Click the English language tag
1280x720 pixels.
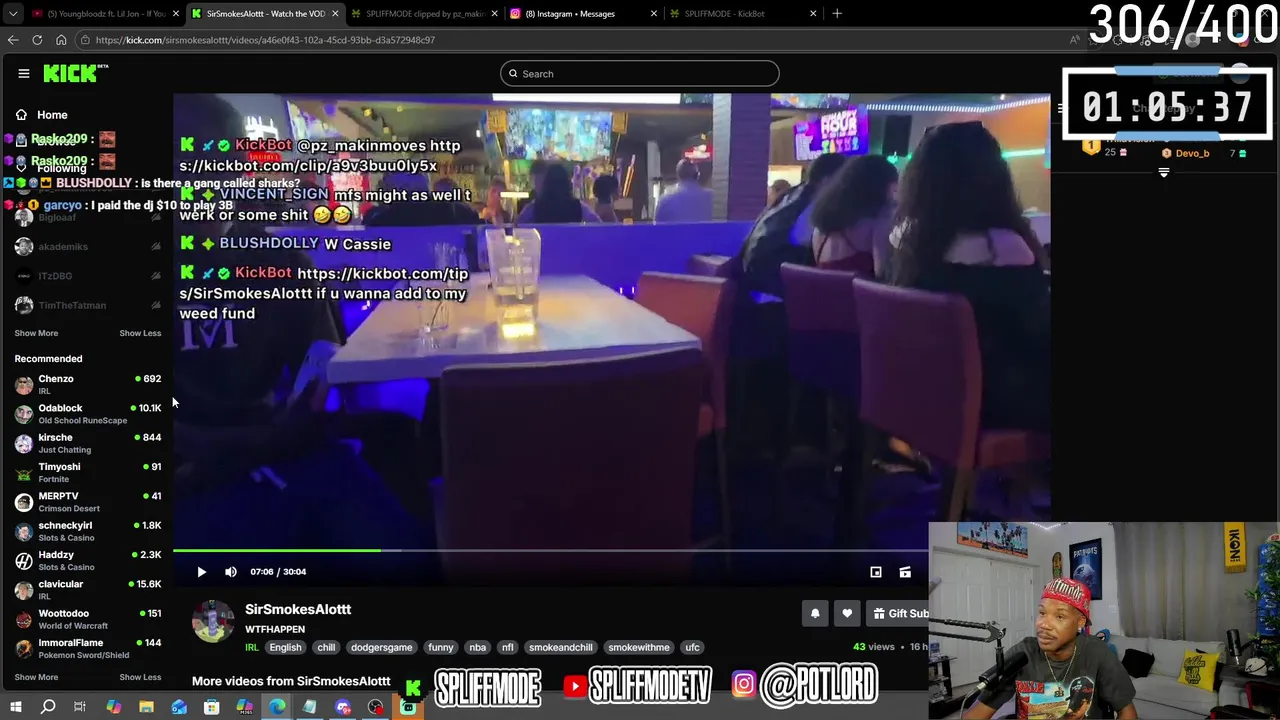coord(285,647)
